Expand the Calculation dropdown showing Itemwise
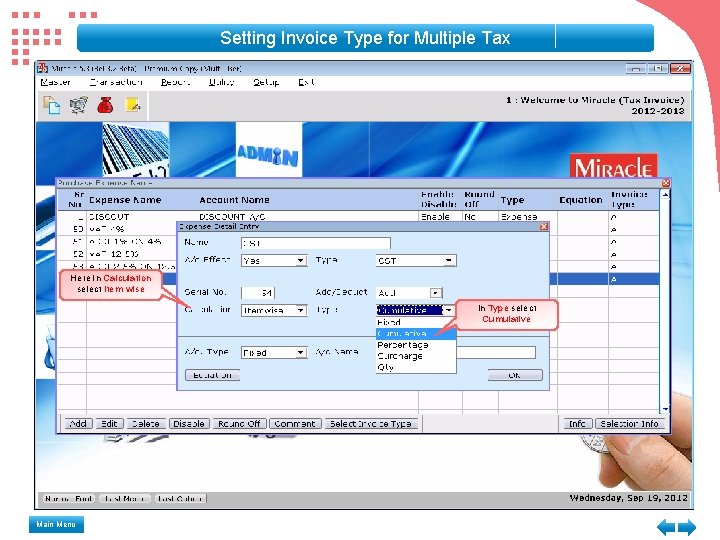 300,310
